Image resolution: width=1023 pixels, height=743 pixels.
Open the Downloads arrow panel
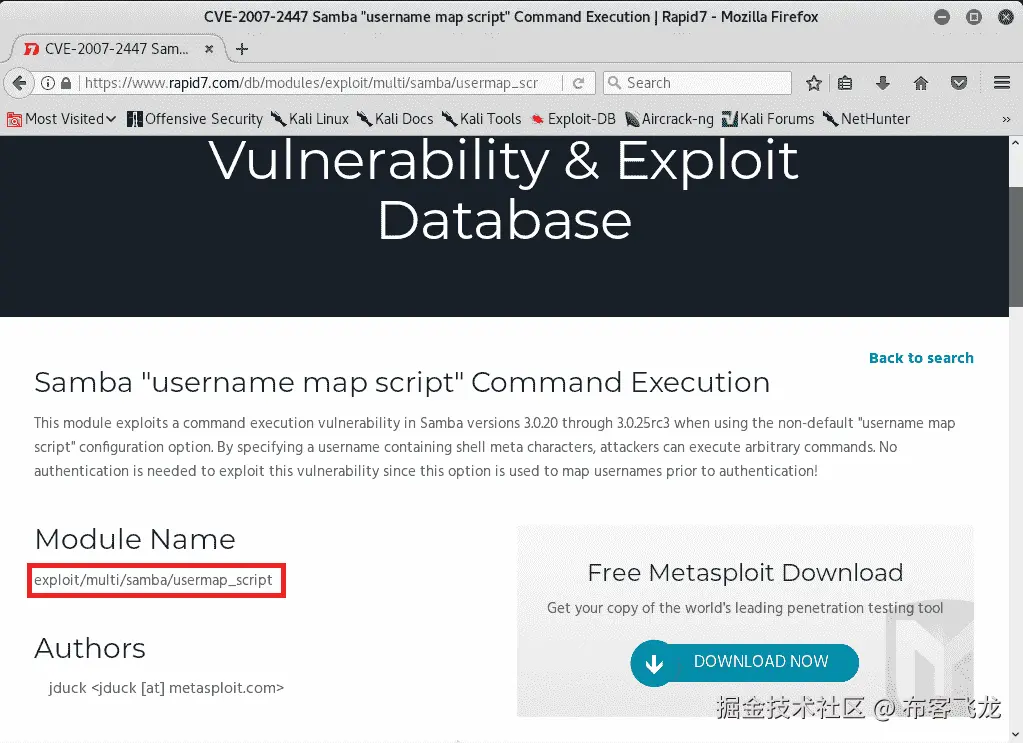(x=883, y=83)
